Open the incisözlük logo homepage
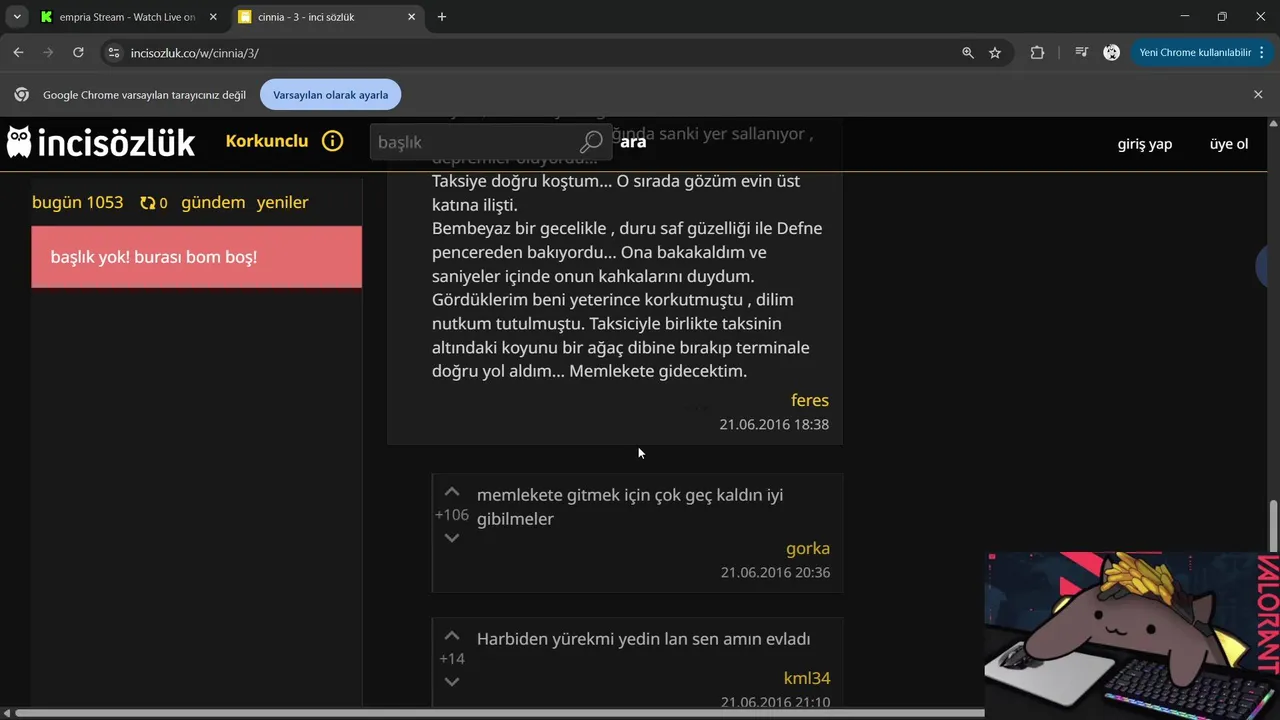This screenshot has width=1280, height=720. pyautogui.click(x=100, y=143)
